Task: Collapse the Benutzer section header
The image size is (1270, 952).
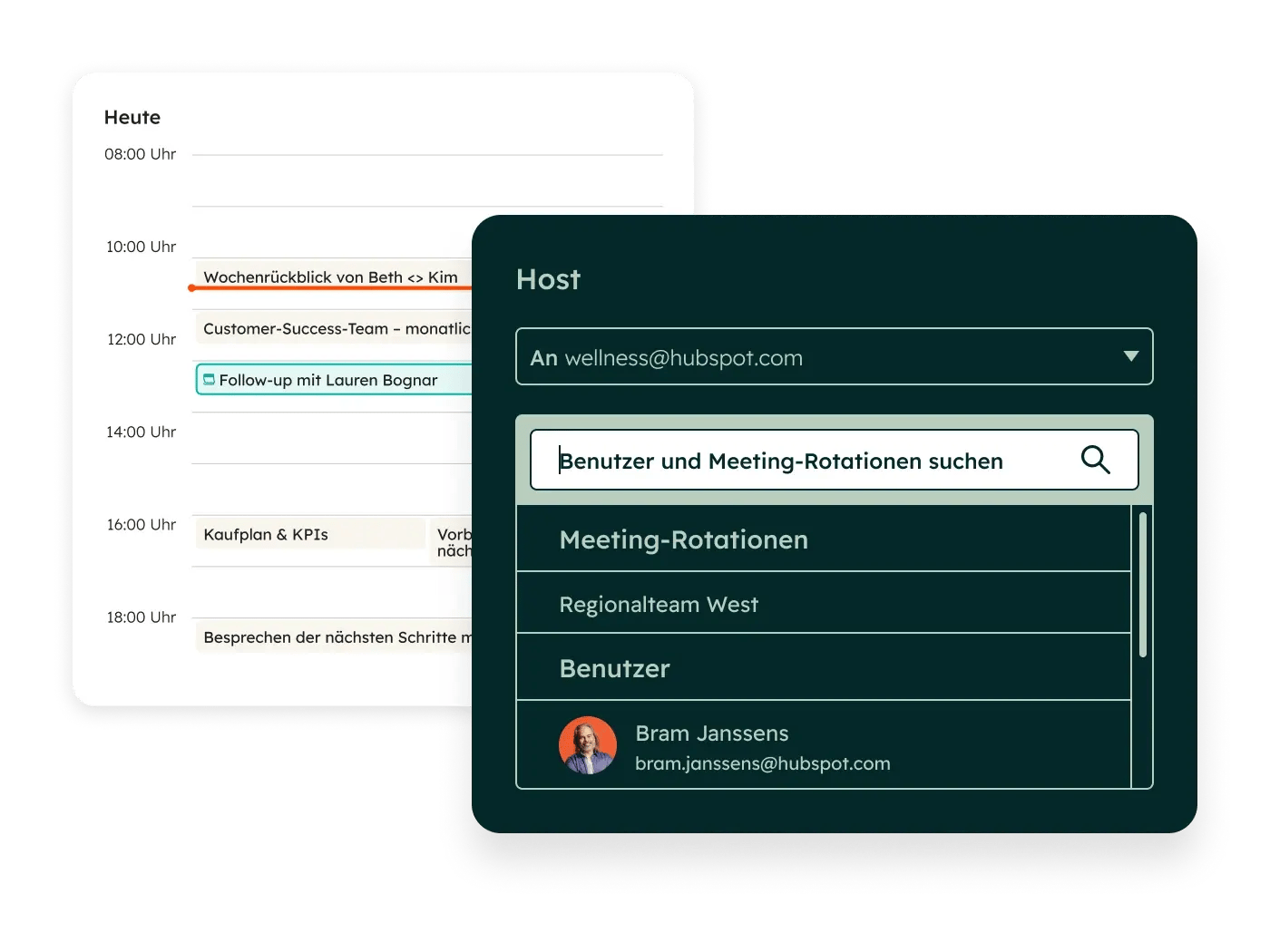Action: [x=615, y=667]
